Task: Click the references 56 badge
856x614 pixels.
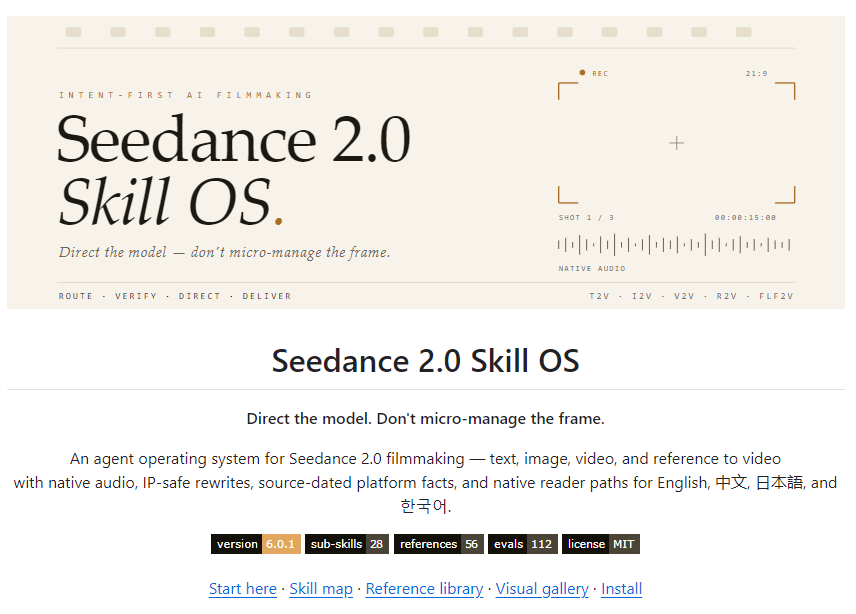Action: point(439,544)
